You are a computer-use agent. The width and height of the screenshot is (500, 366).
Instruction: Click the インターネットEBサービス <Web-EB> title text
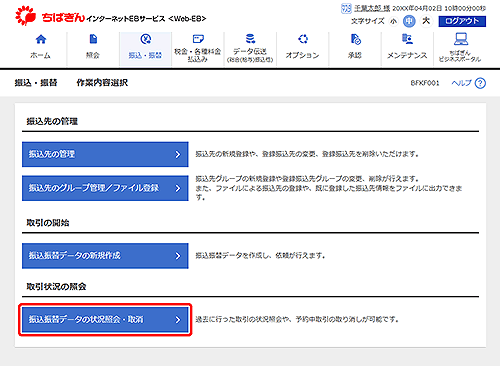coord(146,19)
